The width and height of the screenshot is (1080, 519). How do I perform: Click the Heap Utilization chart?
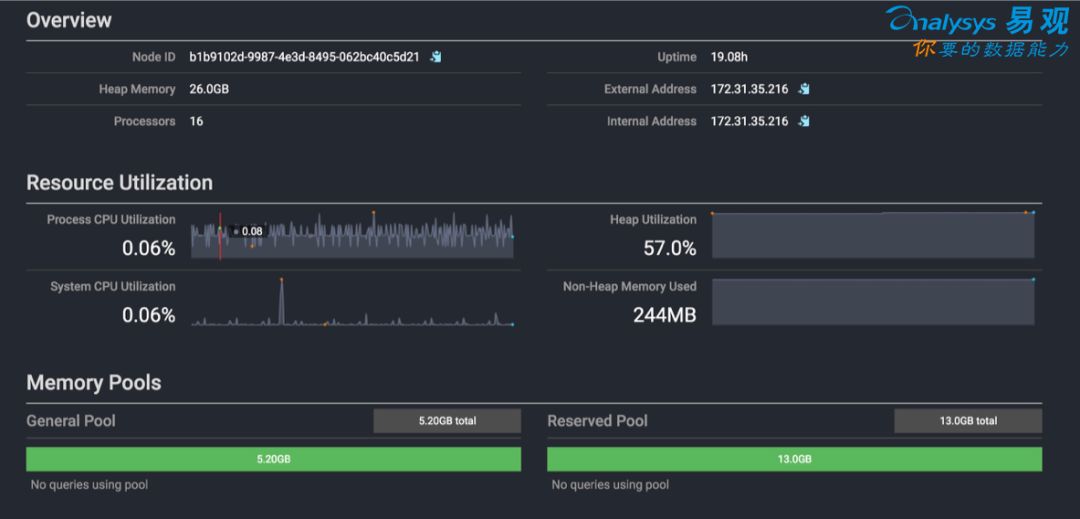[x=873, y=236]
